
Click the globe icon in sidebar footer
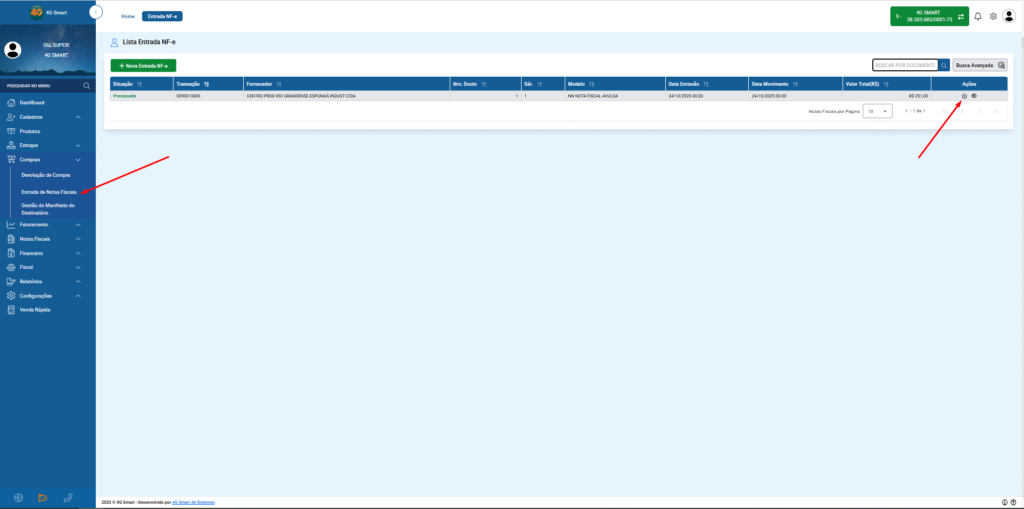(x=18, y=498)
